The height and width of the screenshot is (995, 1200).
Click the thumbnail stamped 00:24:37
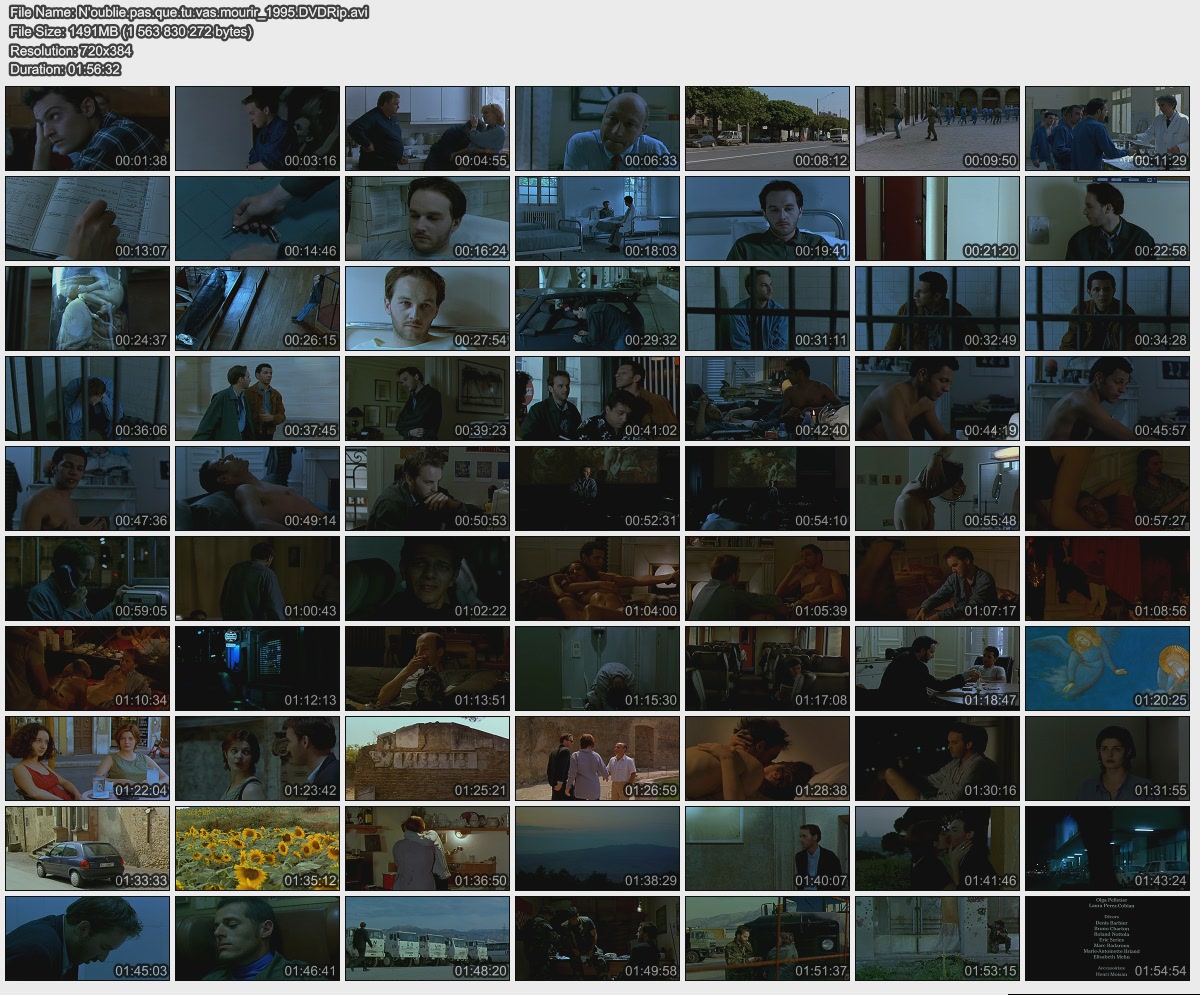[x=87, y=308]
